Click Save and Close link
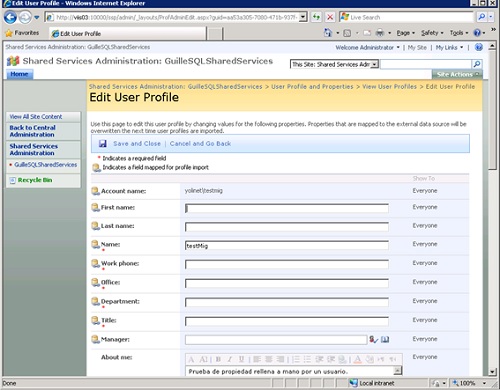 [137, 144]
